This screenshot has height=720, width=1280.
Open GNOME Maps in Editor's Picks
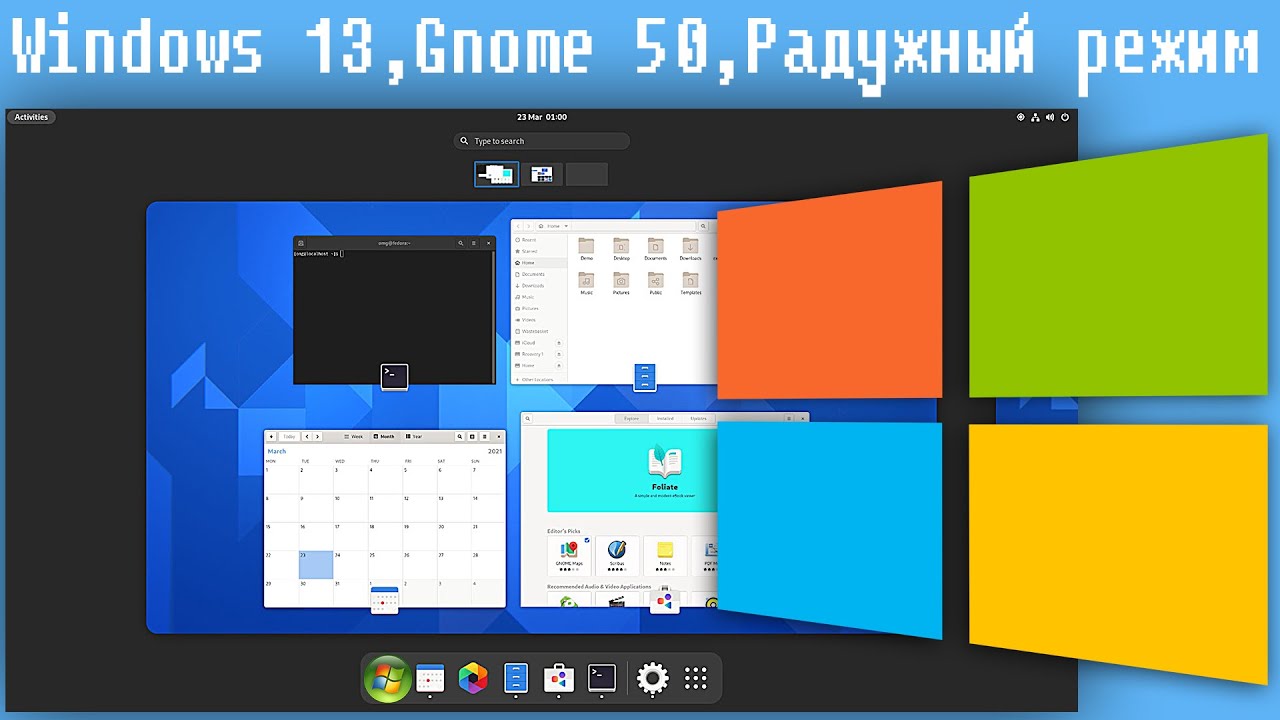pyautogui.click(x=569, y=554)
